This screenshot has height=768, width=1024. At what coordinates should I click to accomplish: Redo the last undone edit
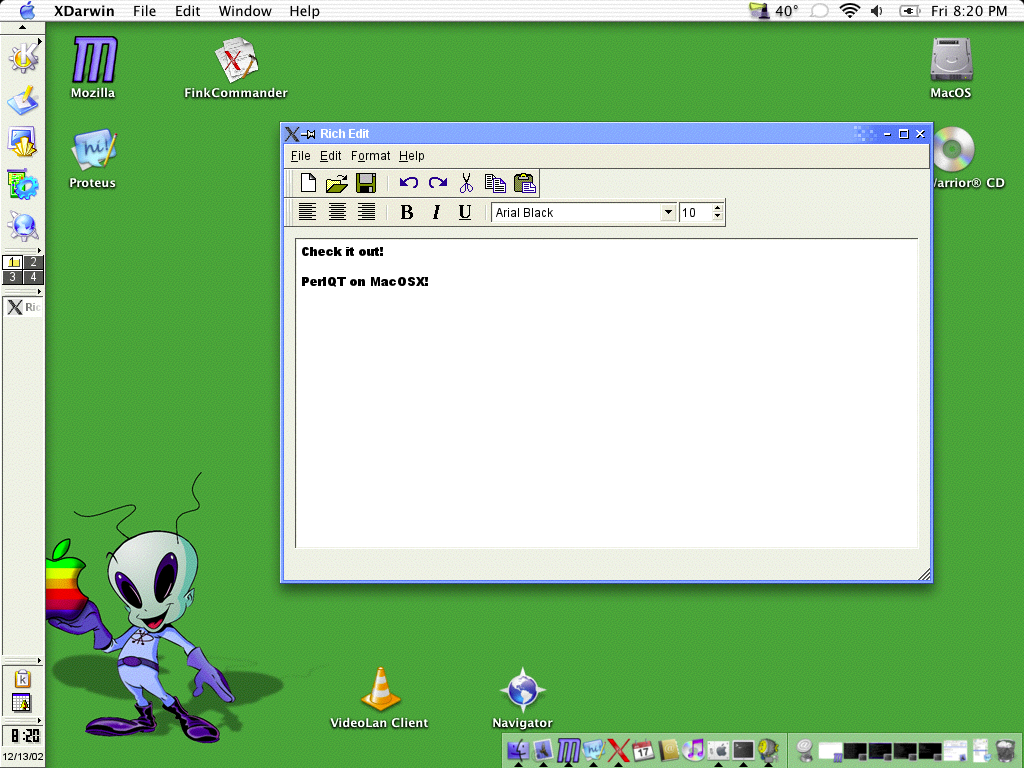coord(438,183)
